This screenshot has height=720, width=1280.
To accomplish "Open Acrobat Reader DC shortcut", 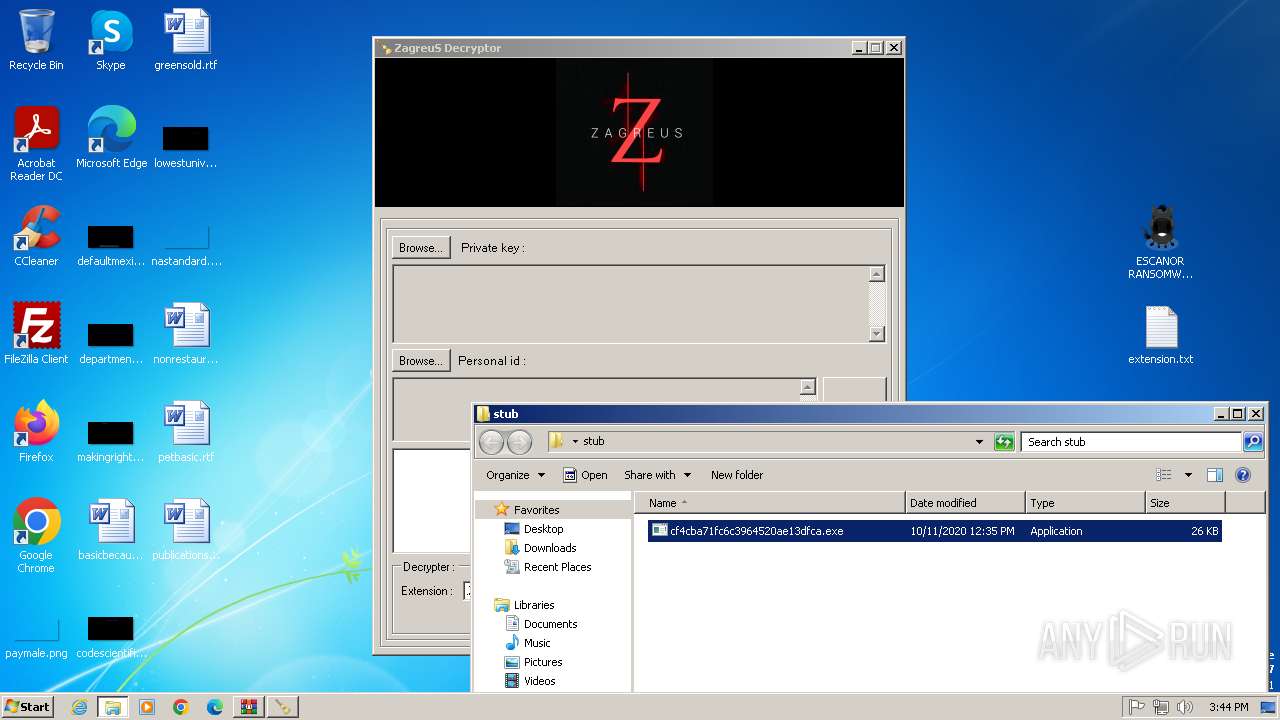I will (36, 144).
